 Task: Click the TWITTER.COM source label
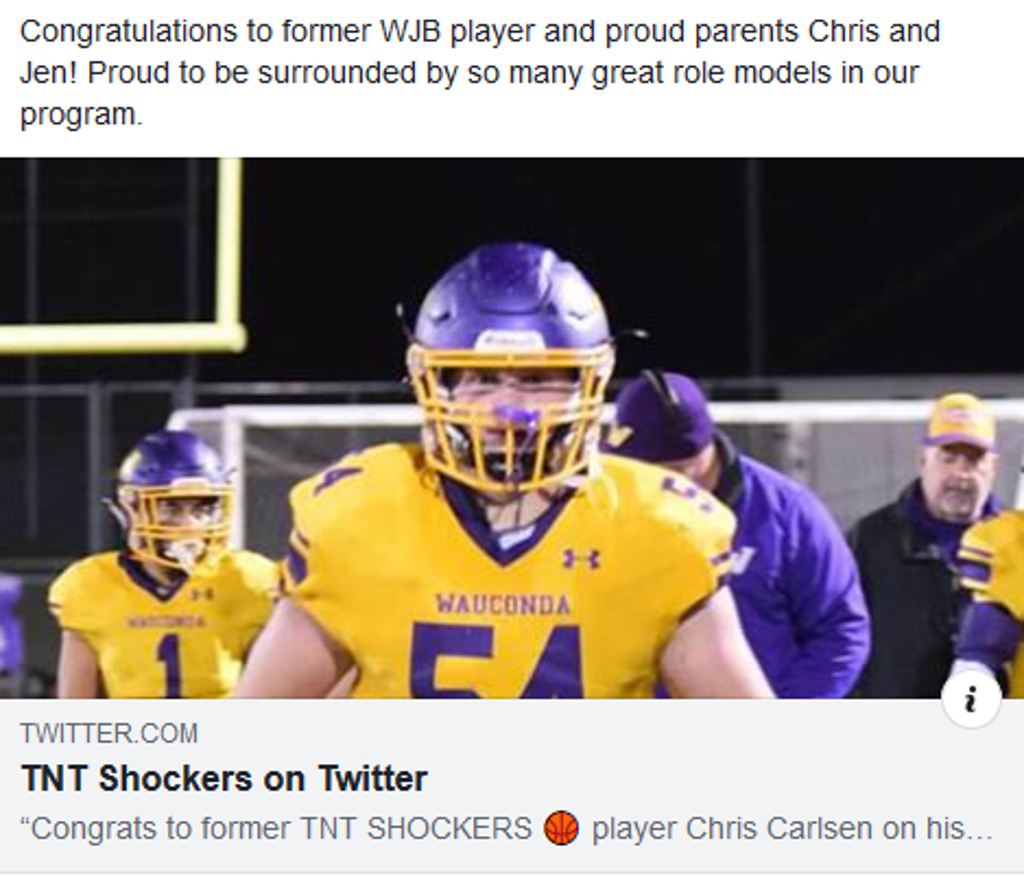(109, 733)
